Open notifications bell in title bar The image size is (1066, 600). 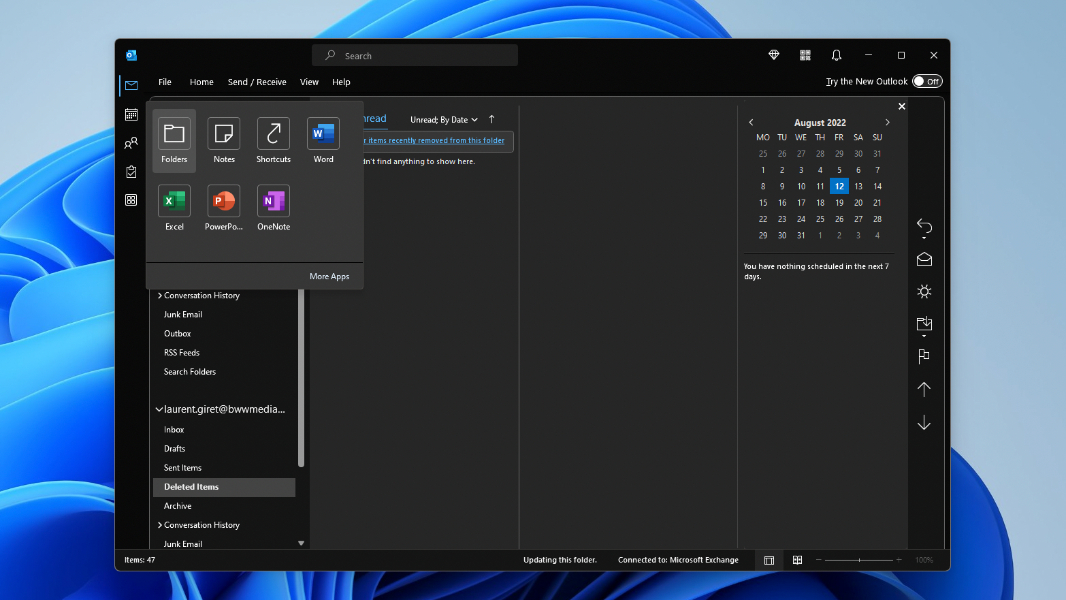click(x=836, y=55)
